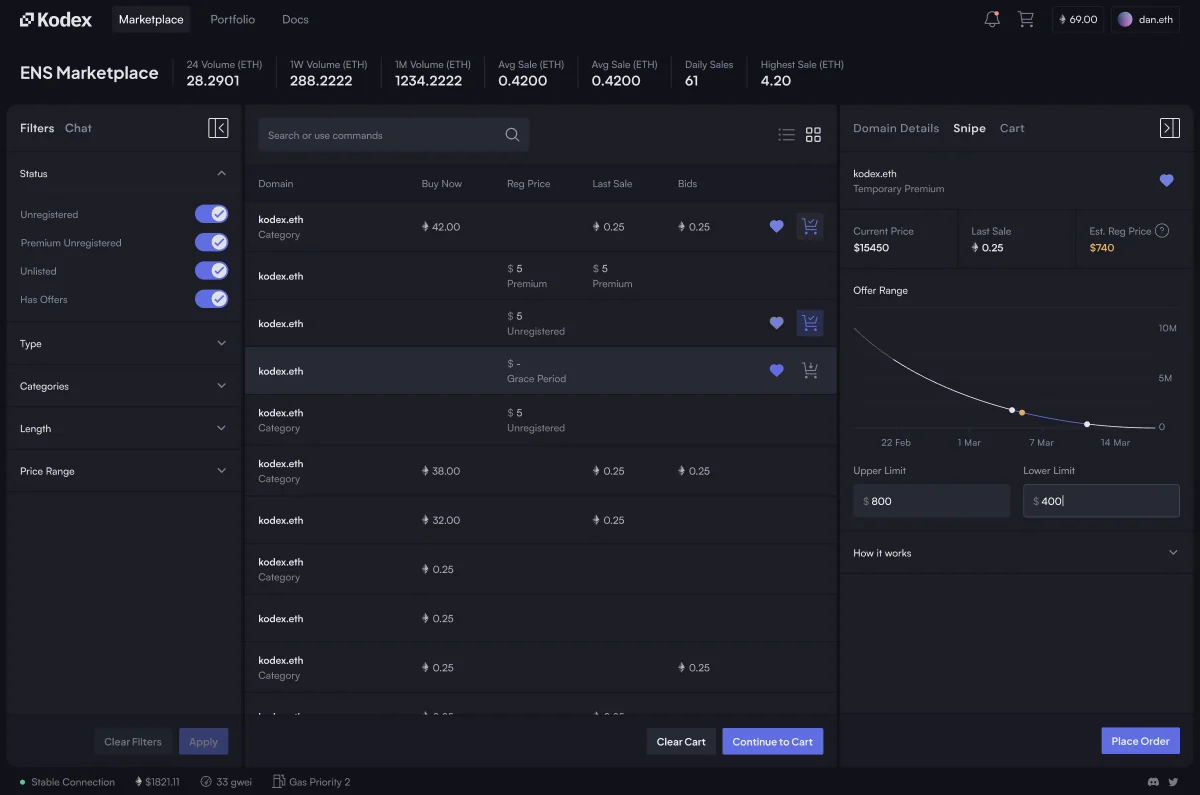Image resolution: width=1200 pixels, height=795 pixels.
Task: Sort by the Buy Now column header
Action: tap(442, 184)
